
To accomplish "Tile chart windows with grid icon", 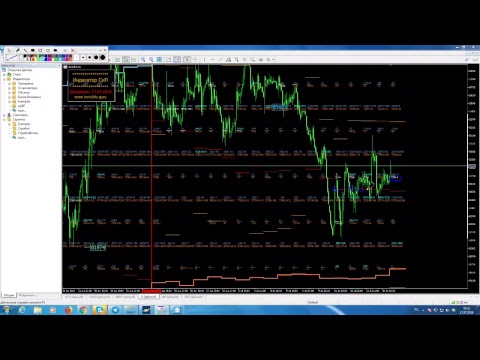I will pos(159,59).
